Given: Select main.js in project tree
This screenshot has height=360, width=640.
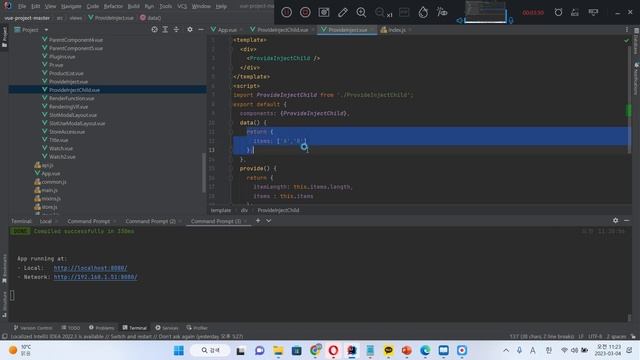Looking at the screenshot, I should (x=49, y=190).
